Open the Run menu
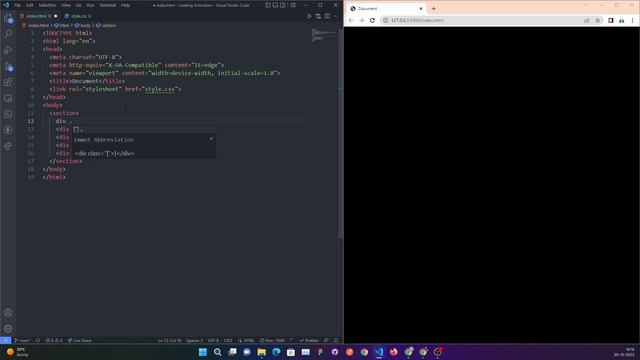The image size is (640, 360). (x=90, y=5)
